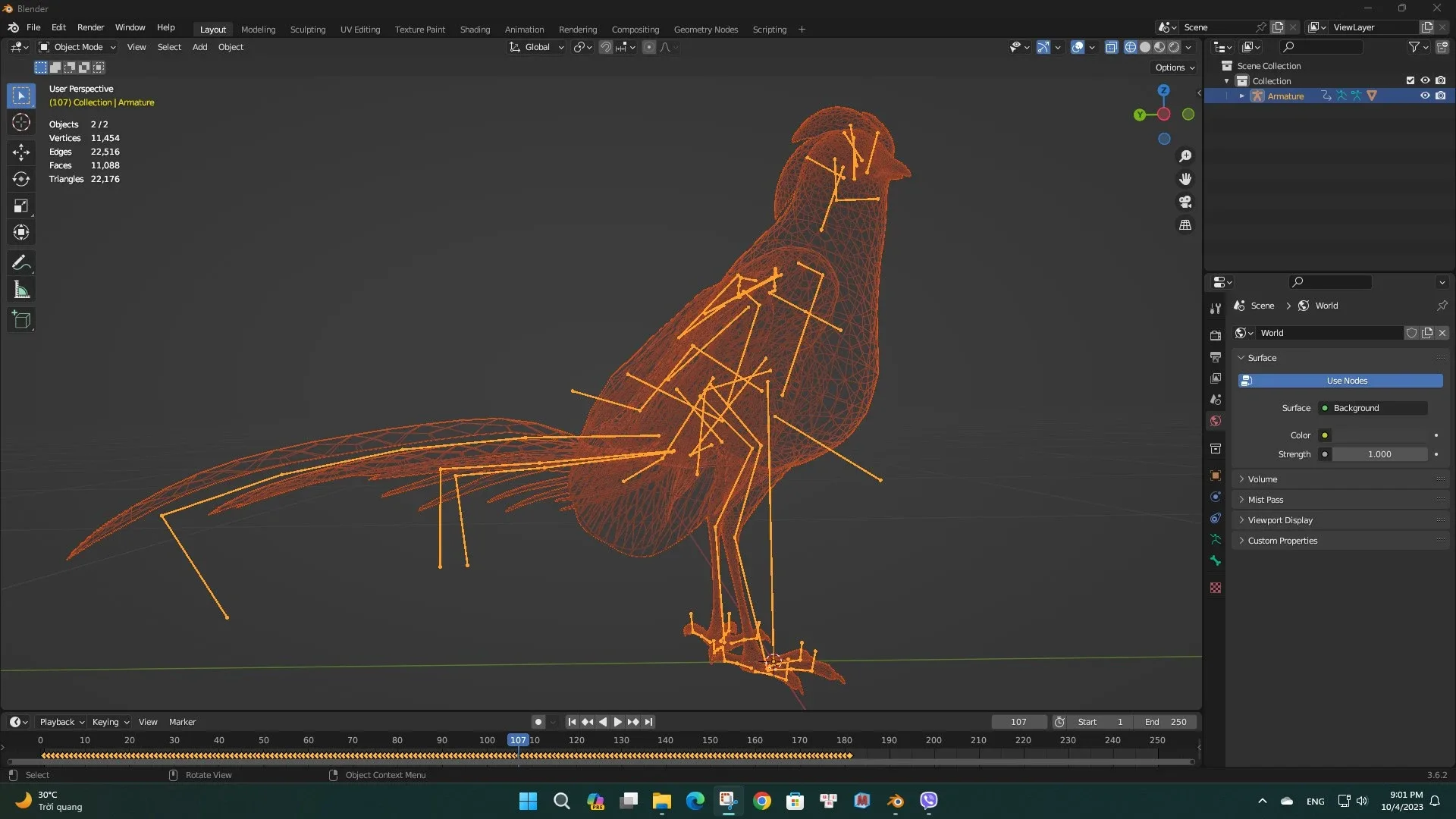This screenshot has width=1456, height=819.
Task: Toggle auto keying record button
Action: point(538,722)
